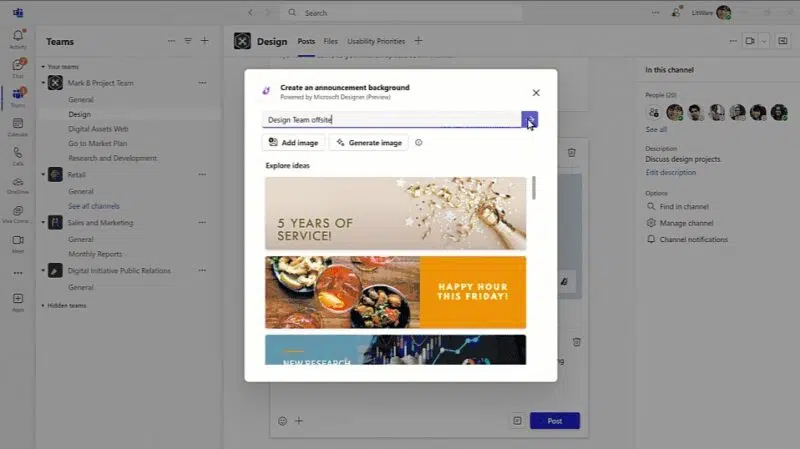Image resolution: width=800 pixels, height=449 pixels.
Task: Open Retail team more options
Action: click(x=203, y=174)
